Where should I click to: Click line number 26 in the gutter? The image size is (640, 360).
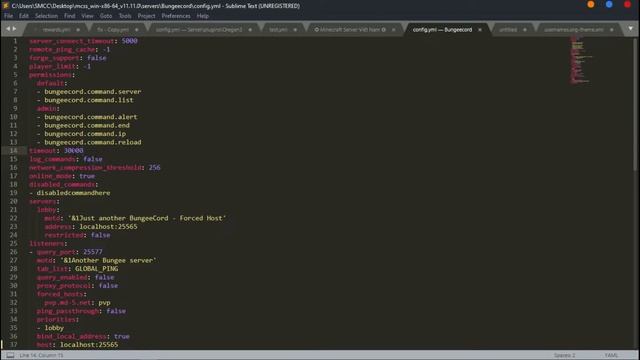[13, 252]
